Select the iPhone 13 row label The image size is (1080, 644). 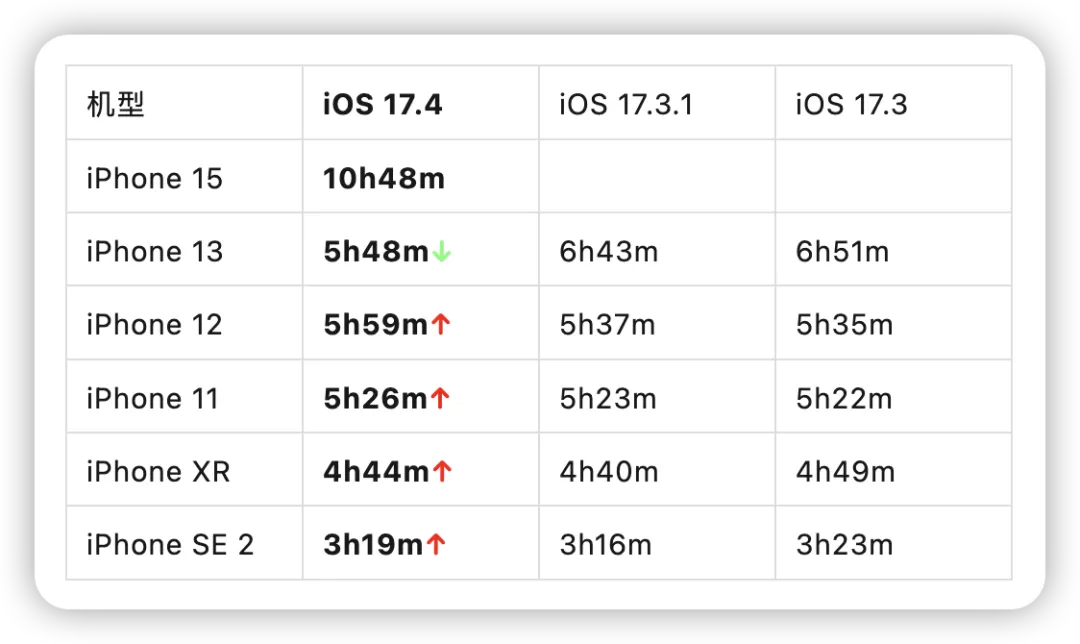coord(154,252)
